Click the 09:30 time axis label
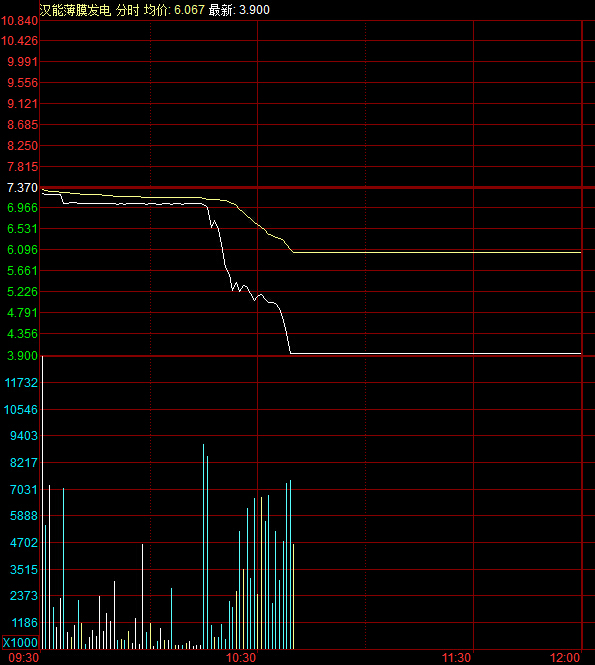 [x=24, y=657]
